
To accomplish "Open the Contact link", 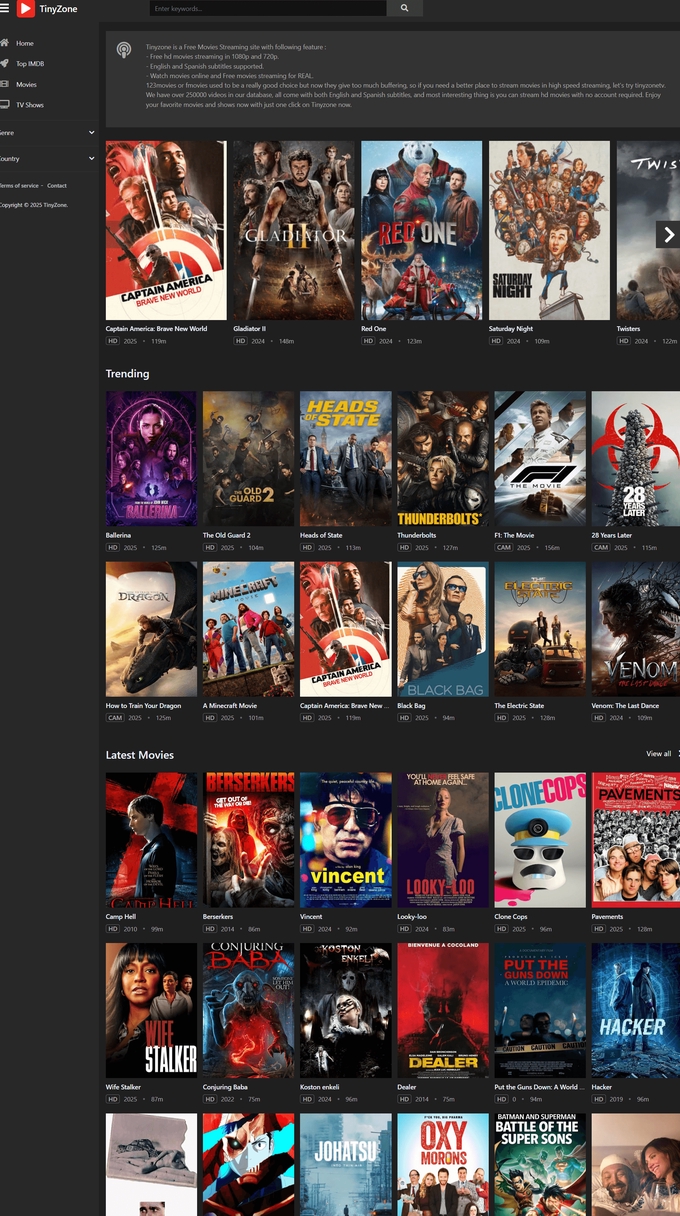I will point(57,185).
